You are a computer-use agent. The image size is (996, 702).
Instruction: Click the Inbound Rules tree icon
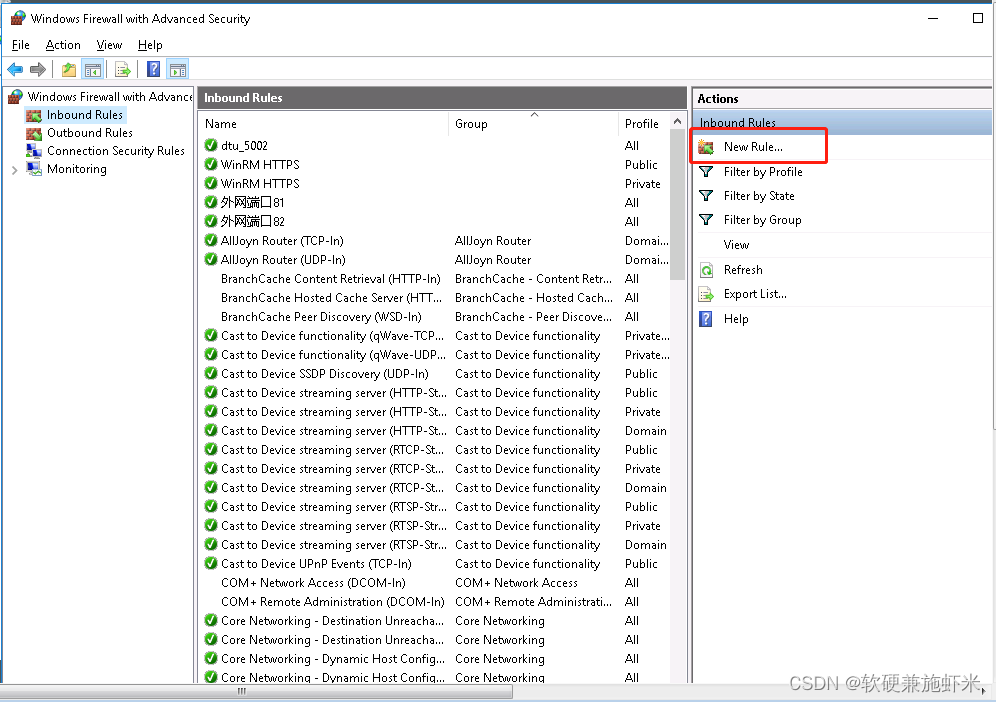click(x=34, y=115)
